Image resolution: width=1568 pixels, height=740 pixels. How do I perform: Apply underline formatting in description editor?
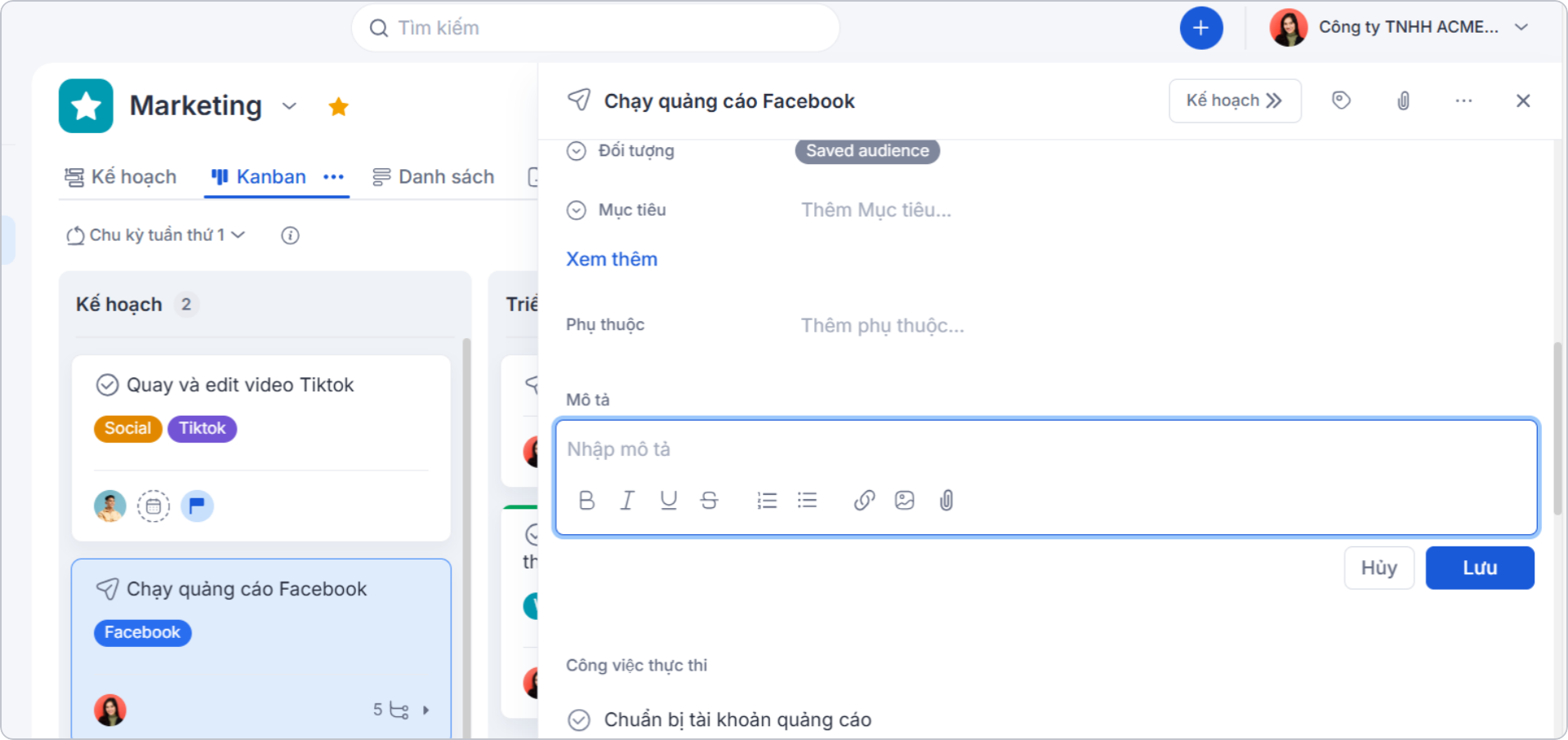point(668,500)
